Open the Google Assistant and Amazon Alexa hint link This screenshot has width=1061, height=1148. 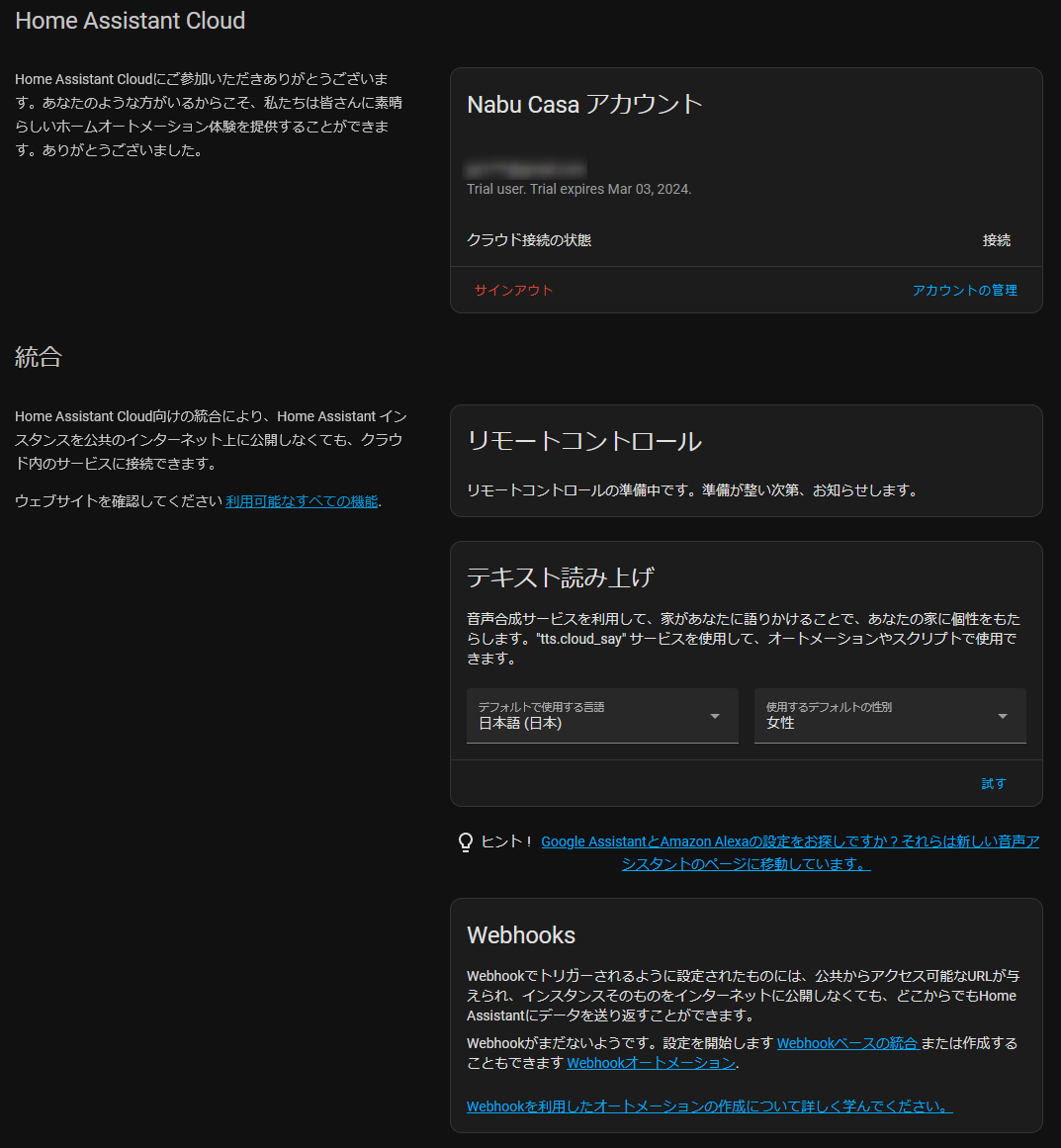click(x=789, y=853)
